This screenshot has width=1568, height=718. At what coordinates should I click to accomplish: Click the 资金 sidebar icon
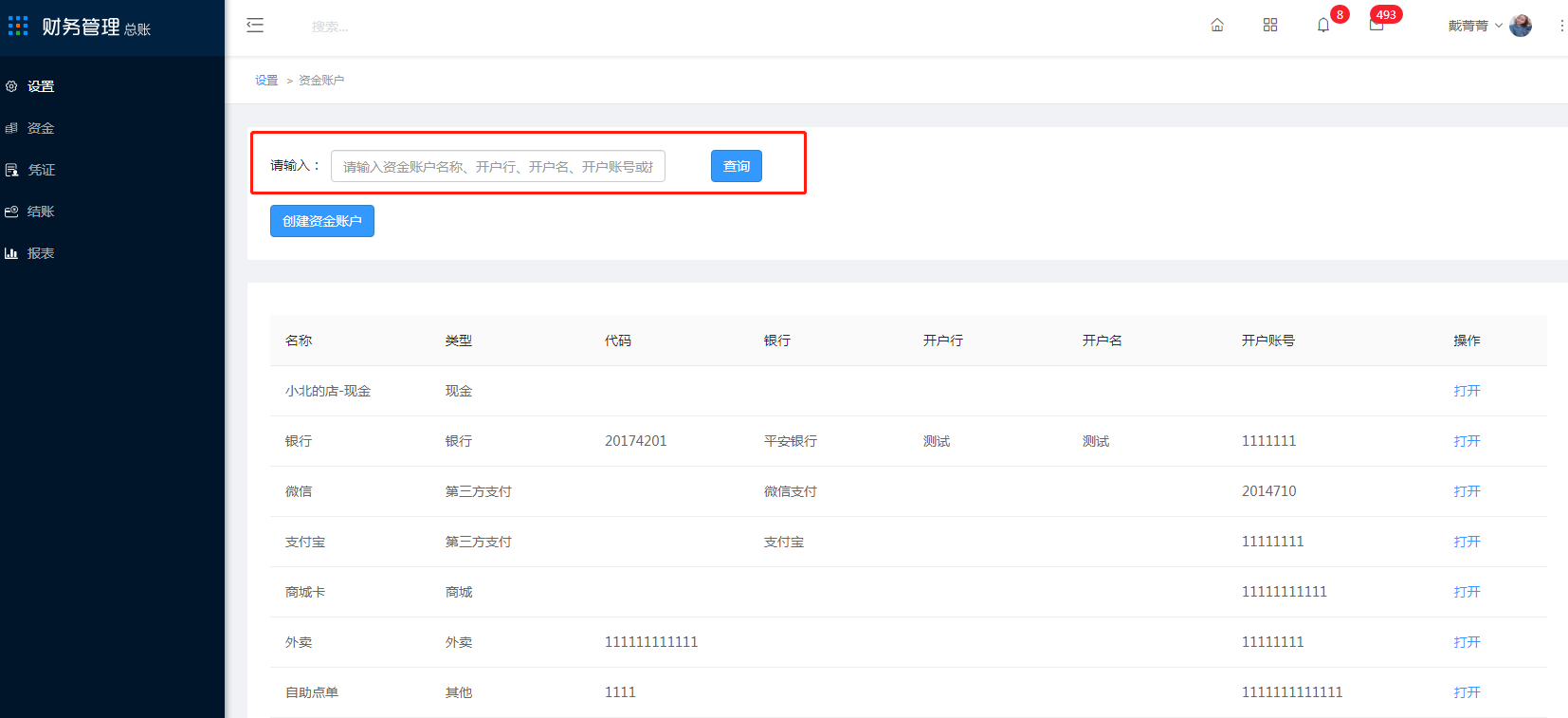[11, 128]
